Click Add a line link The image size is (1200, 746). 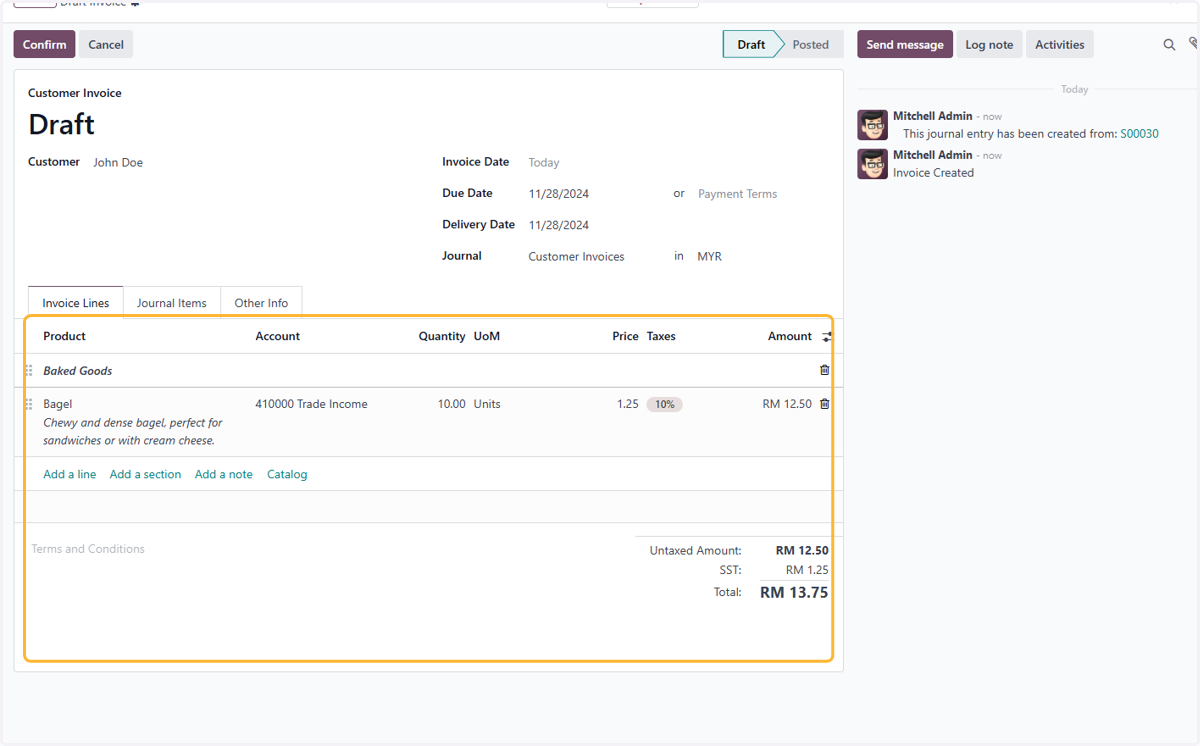point(70,474)
